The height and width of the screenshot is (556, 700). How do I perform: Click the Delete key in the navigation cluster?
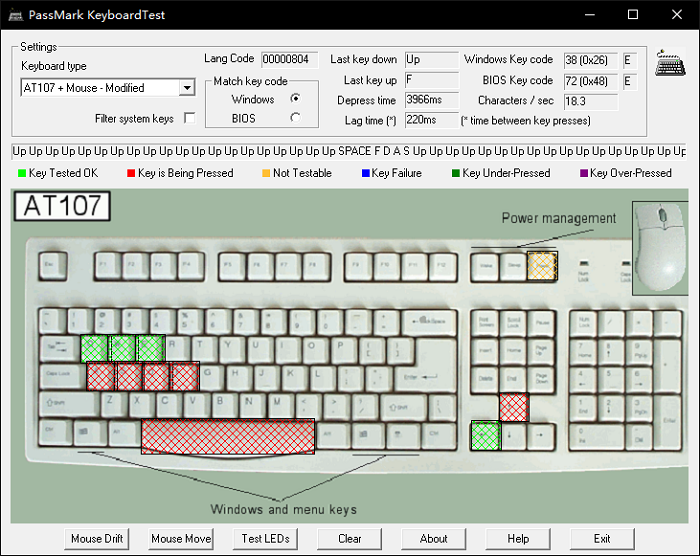pos(485,379)
